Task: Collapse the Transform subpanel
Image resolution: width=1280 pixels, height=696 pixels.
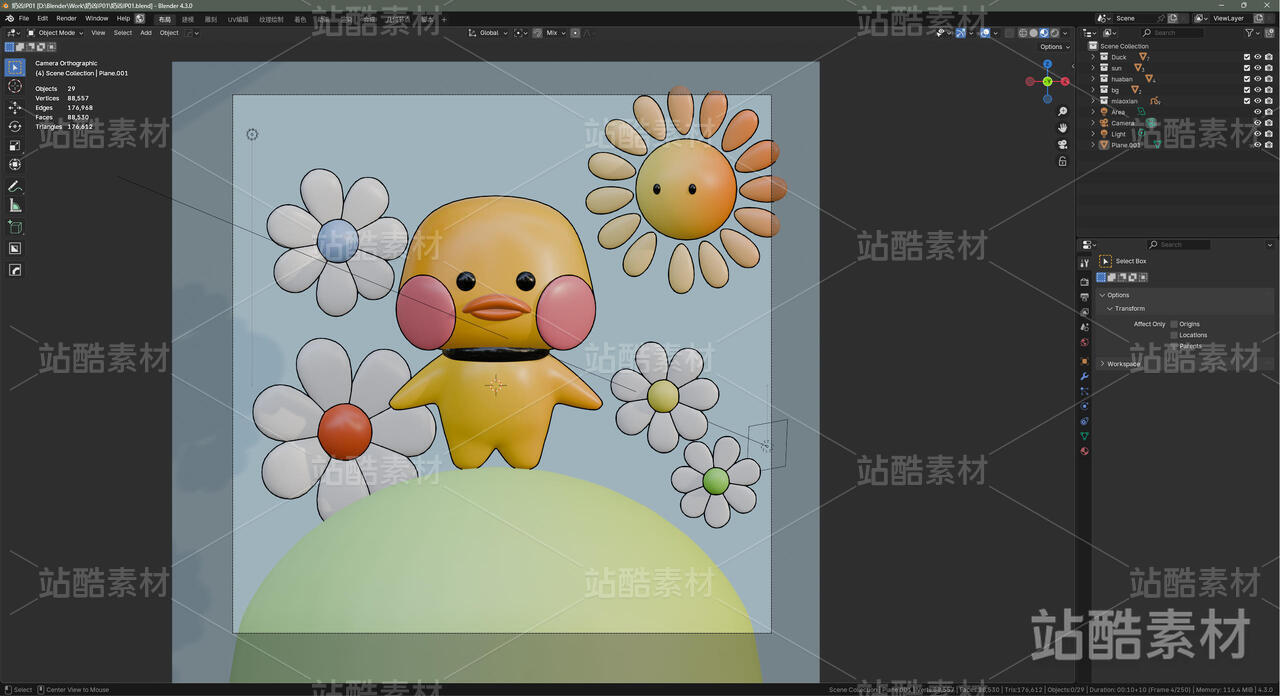Action: [1109, 309]
